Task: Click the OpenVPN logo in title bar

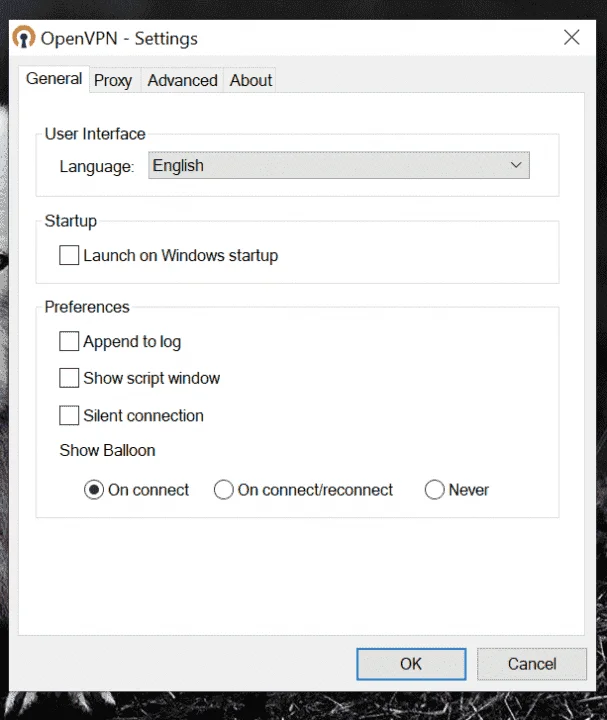Action: [x=23, y=37]
